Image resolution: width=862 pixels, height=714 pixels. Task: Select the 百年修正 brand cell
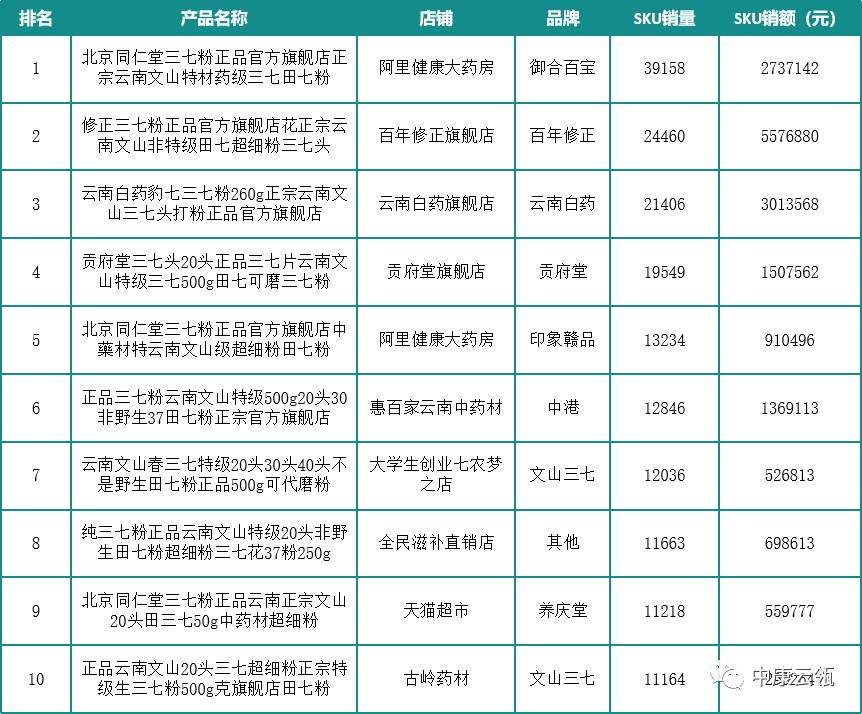coord(562,135)
